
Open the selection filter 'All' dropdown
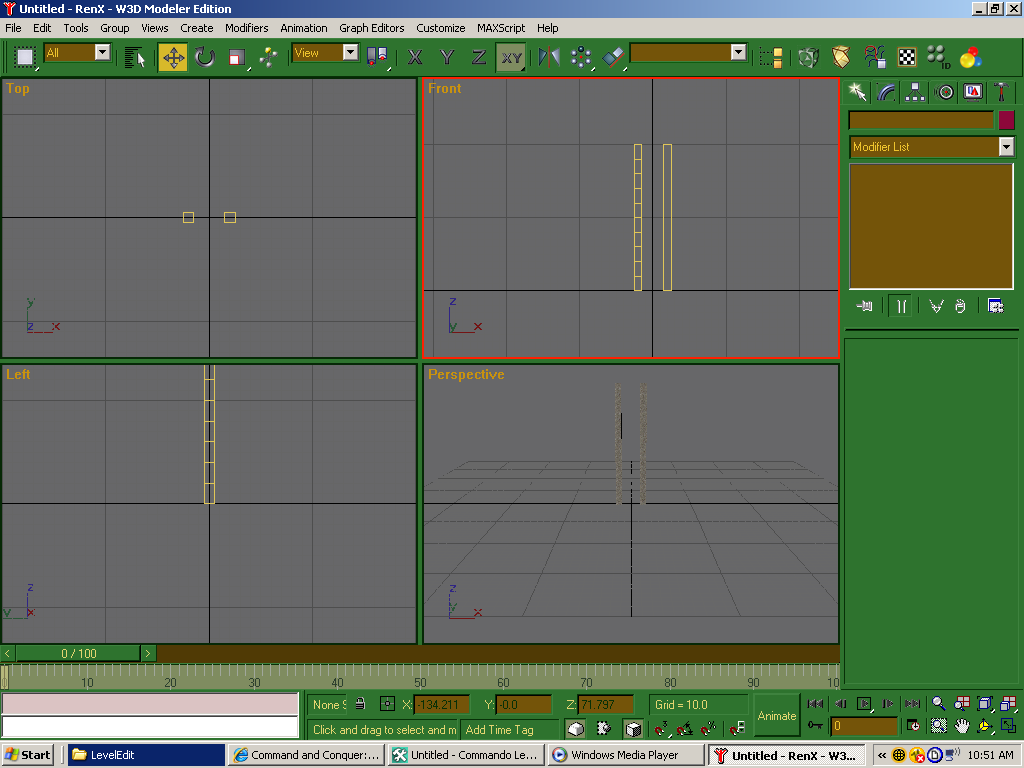[102, 52]
